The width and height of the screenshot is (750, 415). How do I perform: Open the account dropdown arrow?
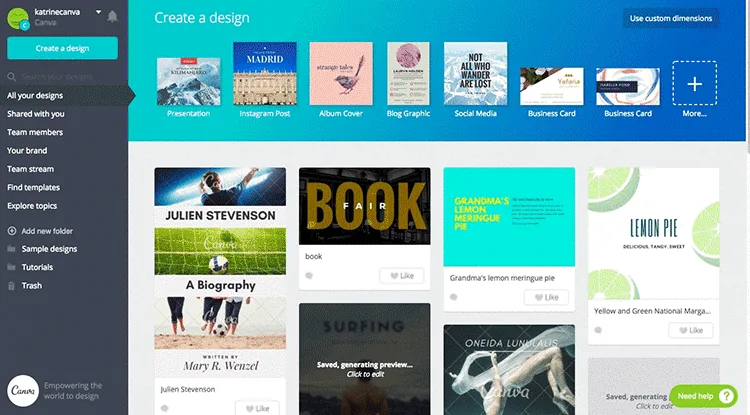tap(98, 12)
